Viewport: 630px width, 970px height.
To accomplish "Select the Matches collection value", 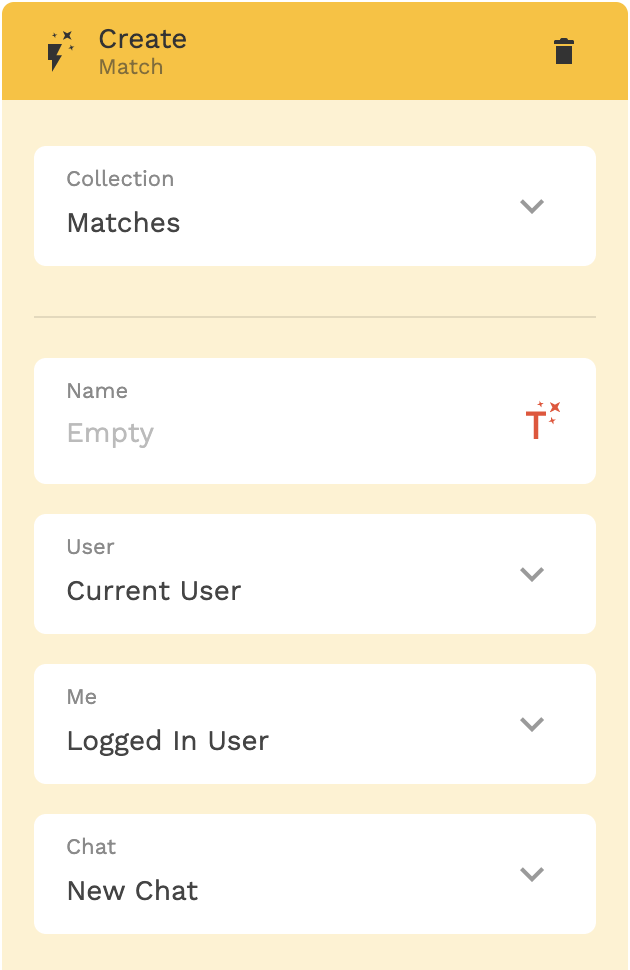I will click(x=124, y=223).
